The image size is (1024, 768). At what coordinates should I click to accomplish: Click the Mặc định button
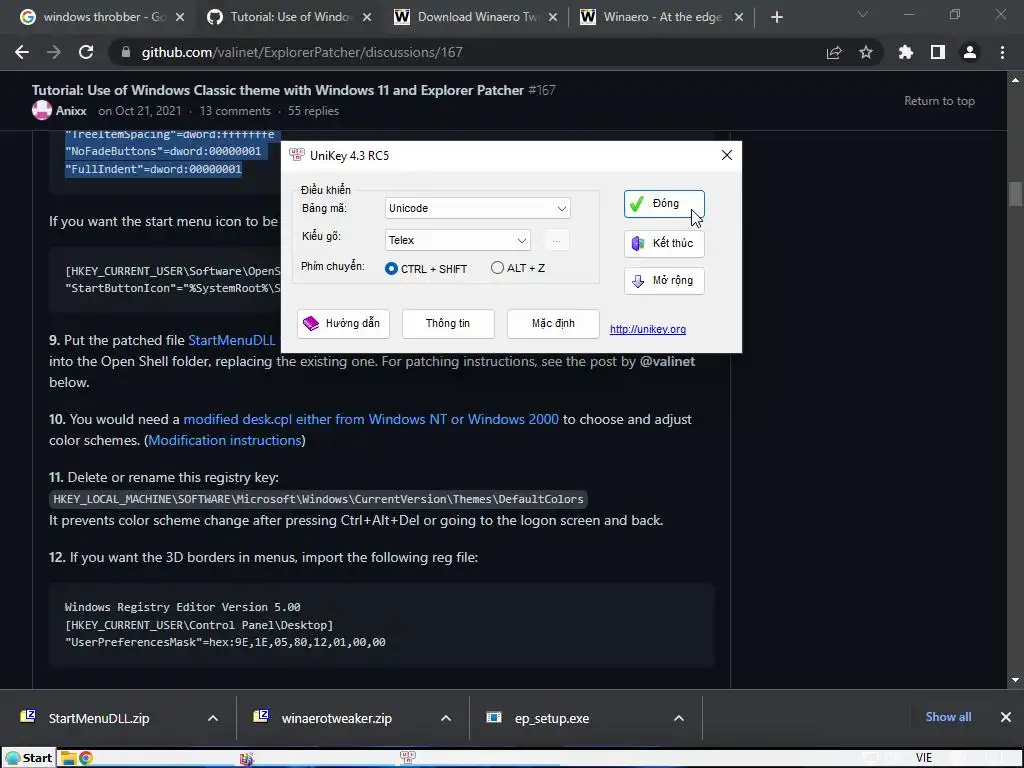click(x=553, y=323)
